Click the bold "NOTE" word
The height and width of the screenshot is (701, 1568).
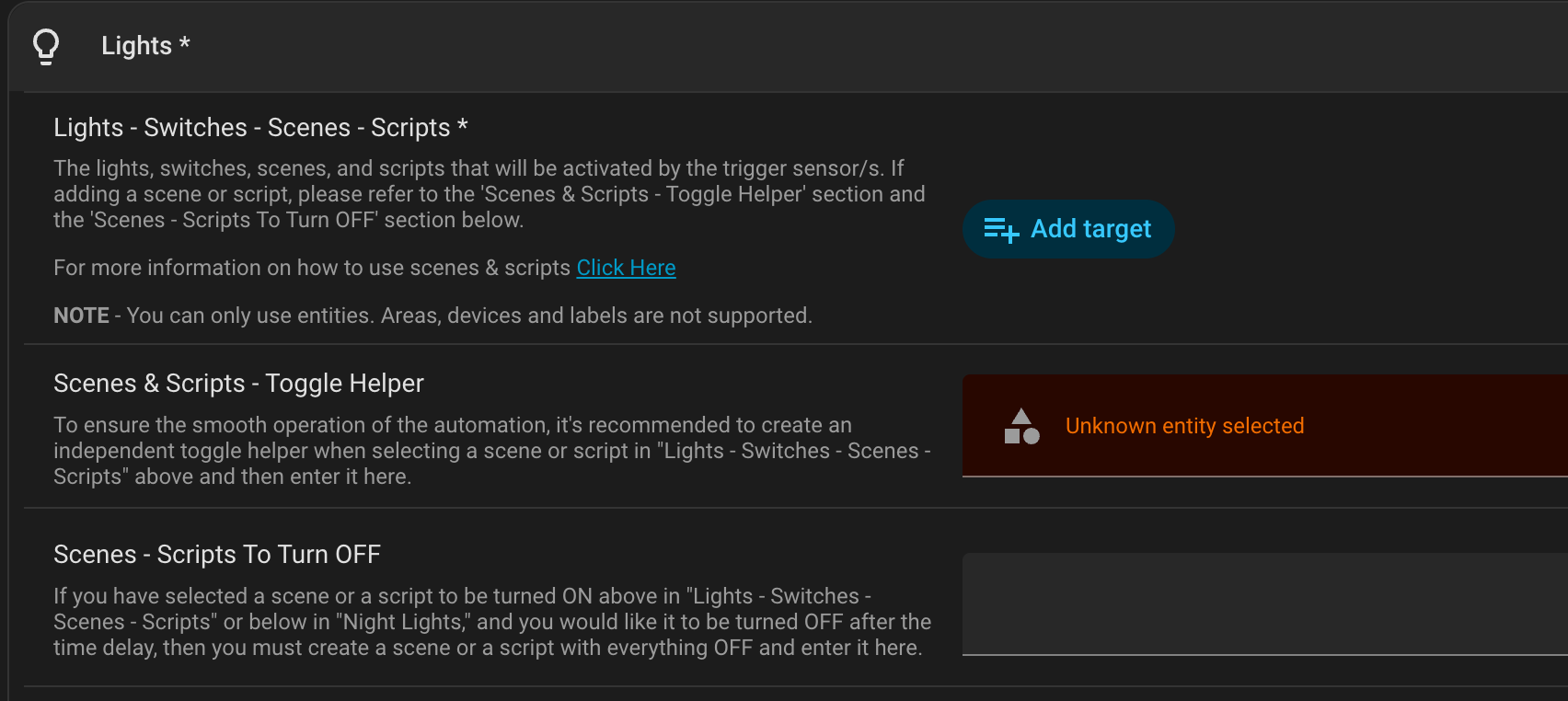click(81, 316)
